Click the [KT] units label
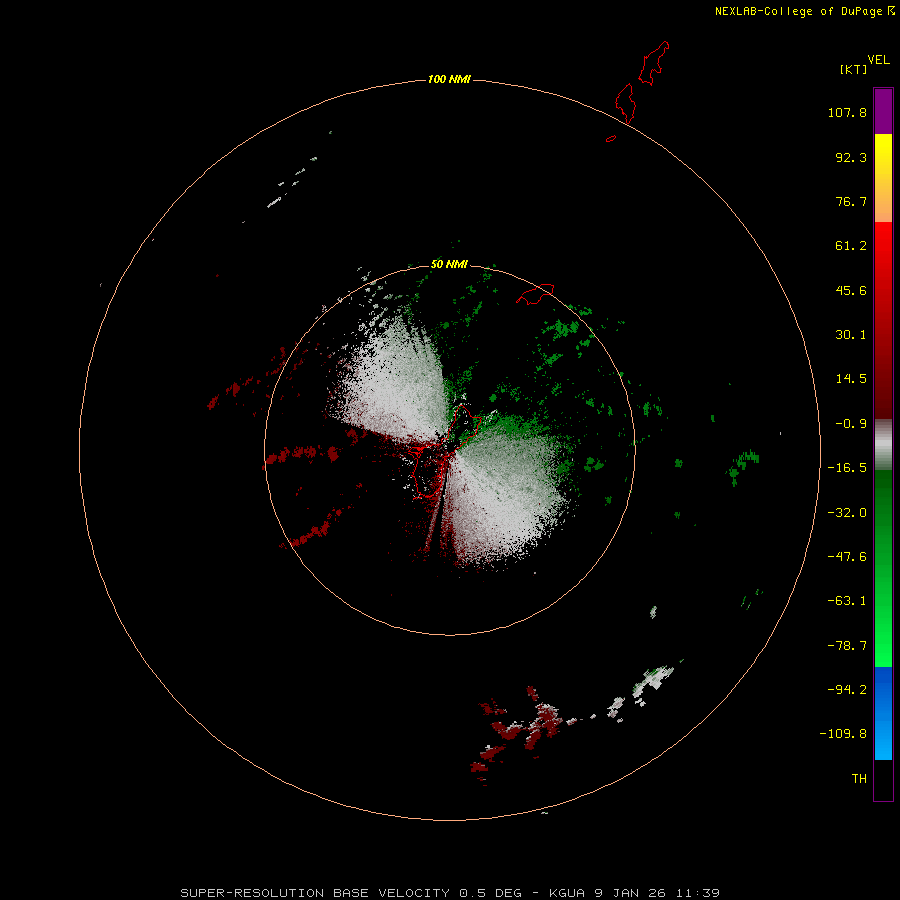 pos(854,69)
